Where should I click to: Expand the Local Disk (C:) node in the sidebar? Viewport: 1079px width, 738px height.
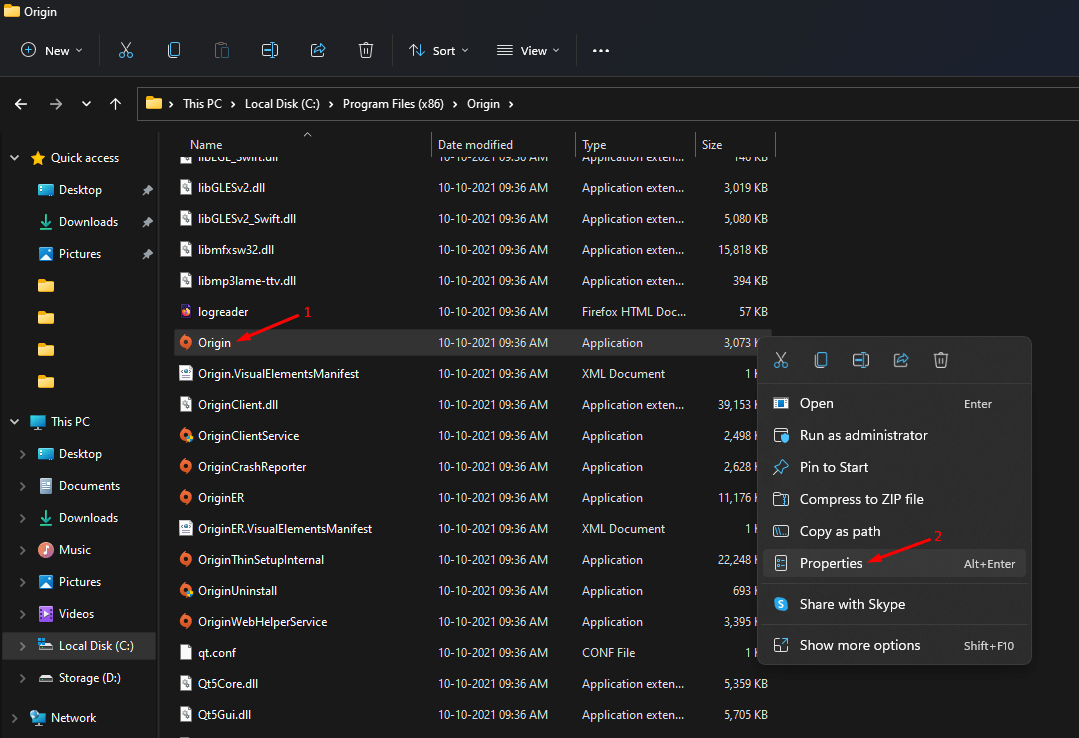(x=22, y=646)
